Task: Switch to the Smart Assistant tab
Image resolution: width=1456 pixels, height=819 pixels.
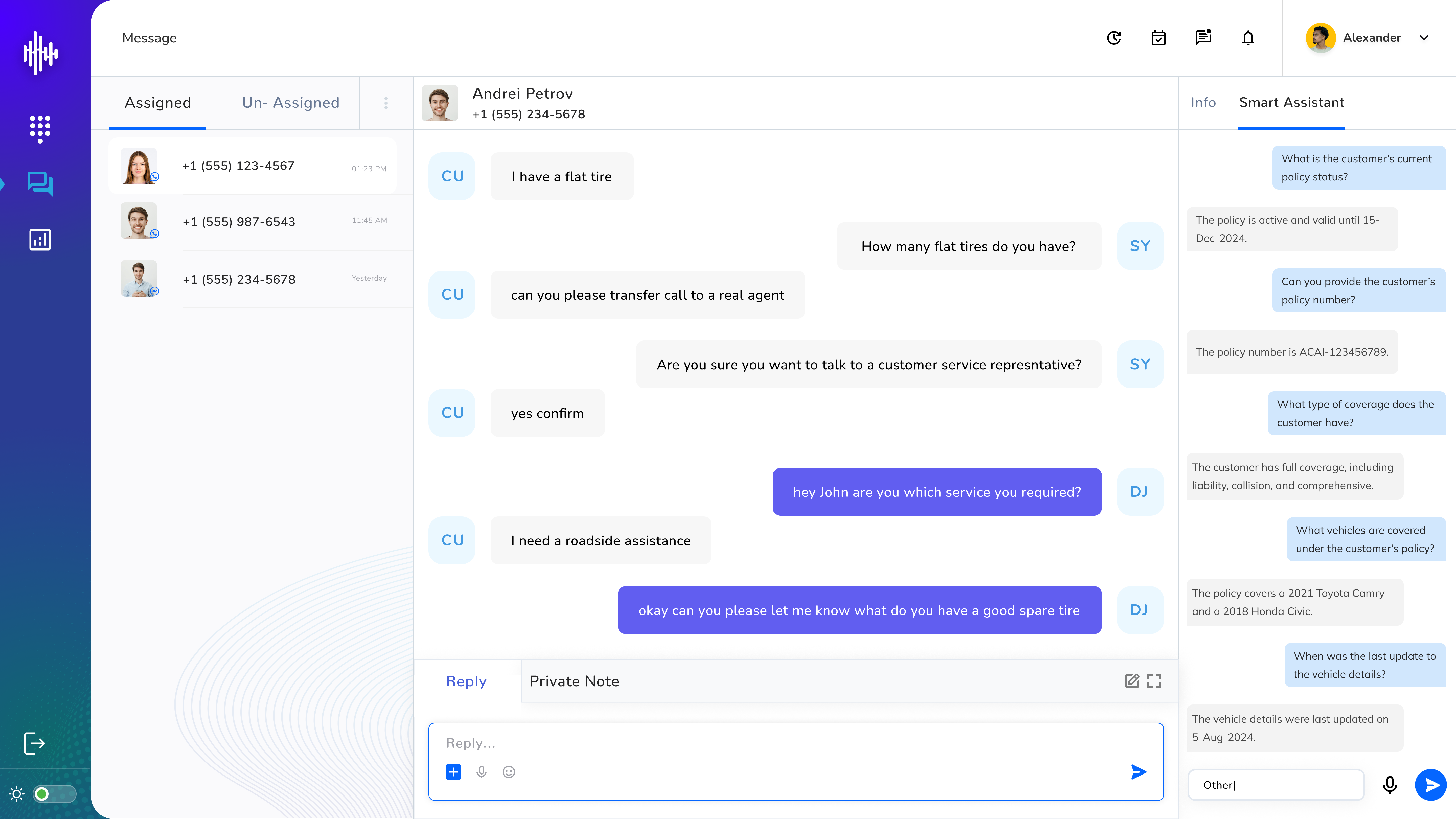Action: pos(1291,102)
